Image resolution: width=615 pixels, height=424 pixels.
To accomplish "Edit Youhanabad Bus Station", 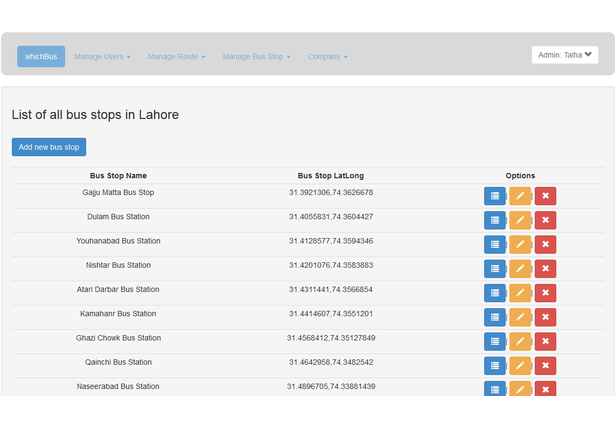I will coord(520,244).
